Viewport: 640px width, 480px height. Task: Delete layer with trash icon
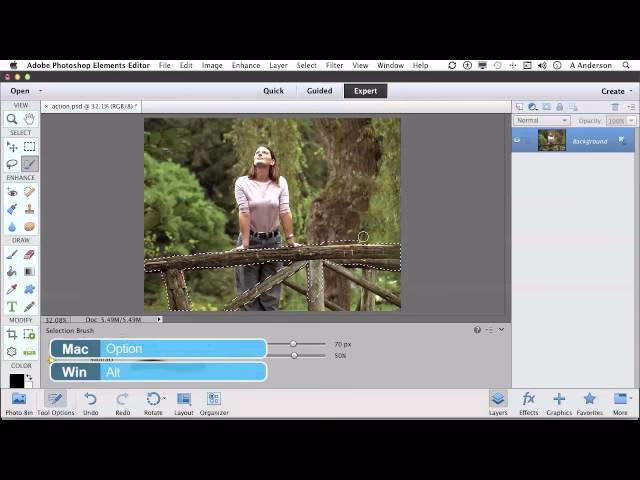tap(615, 107)
